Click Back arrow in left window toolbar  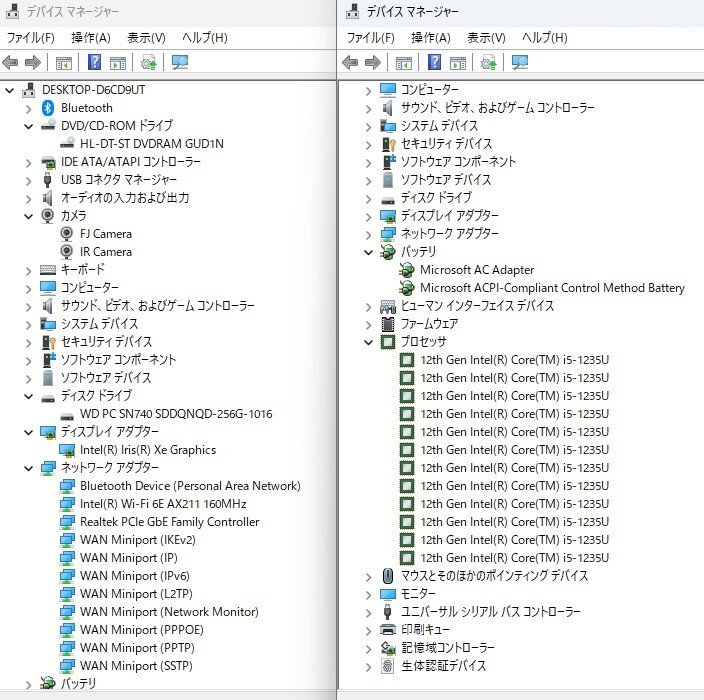pos(10,62)
